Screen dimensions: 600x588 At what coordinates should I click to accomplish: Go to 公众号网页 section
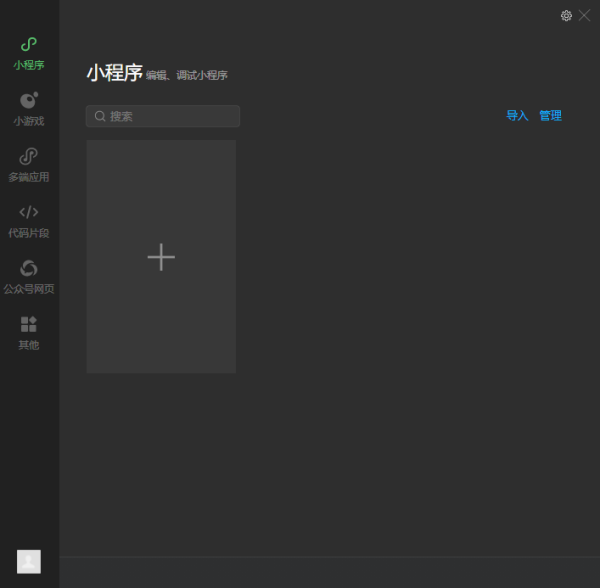pos(29,277)
